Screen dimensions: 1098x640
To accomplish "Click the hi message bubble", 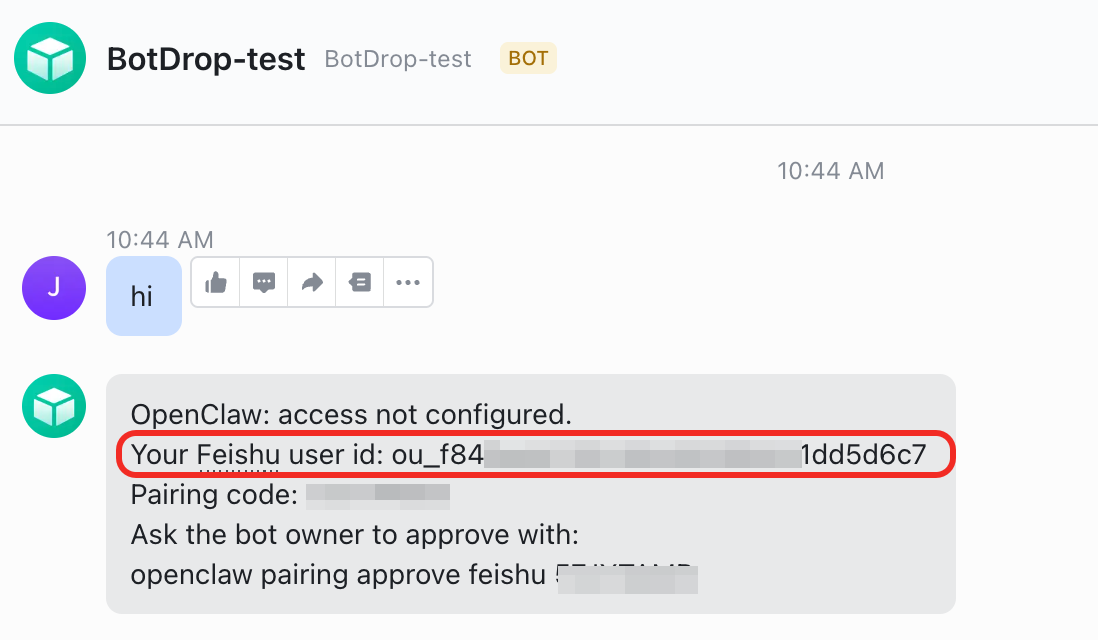I will click(143, 295).
